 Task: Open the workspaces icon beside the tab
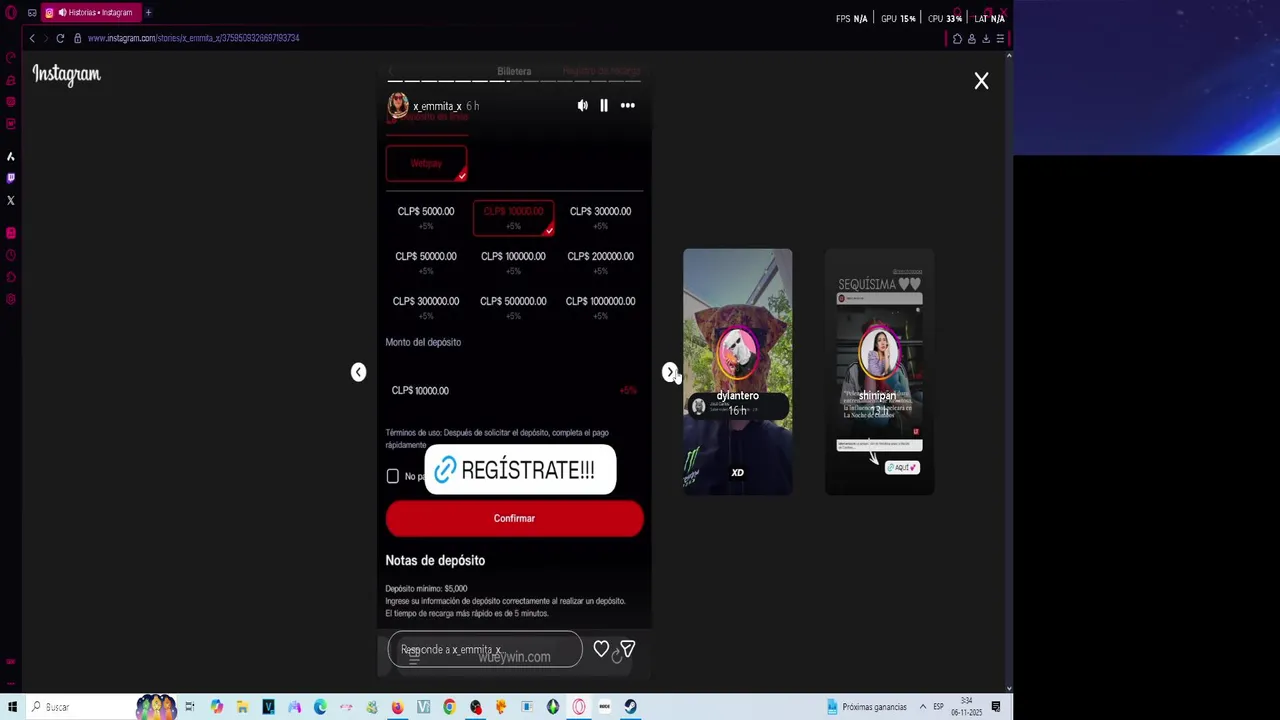click(x=32, y=13)
